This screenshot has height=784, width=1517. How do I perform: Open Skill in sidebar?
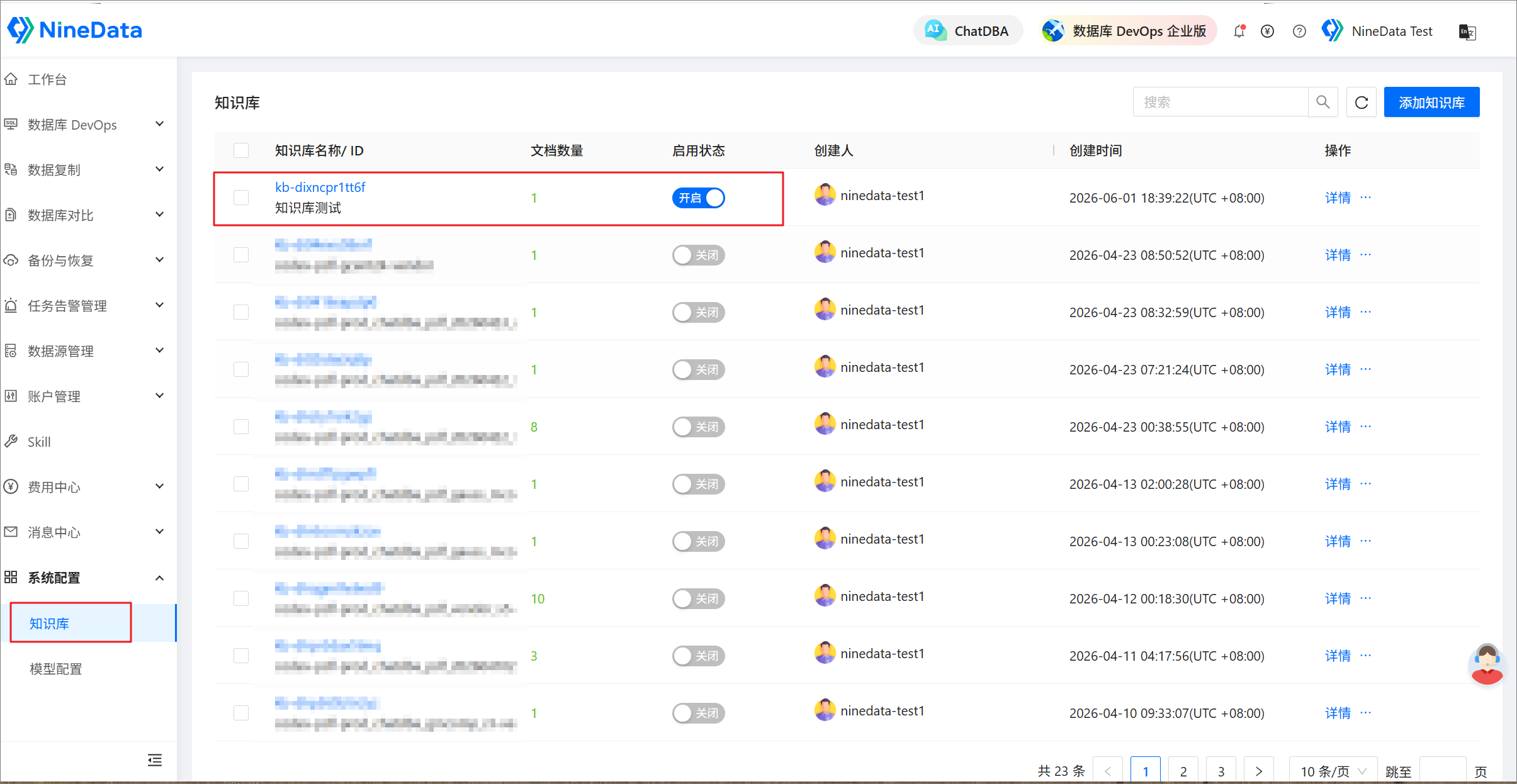[89, 442]
